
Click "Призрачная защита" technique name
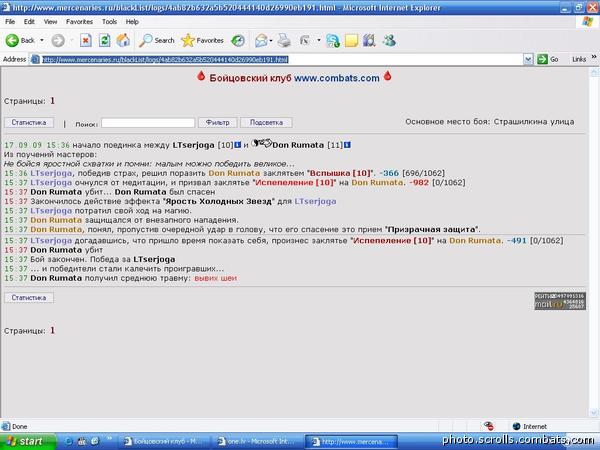click(x=432, y=230)
